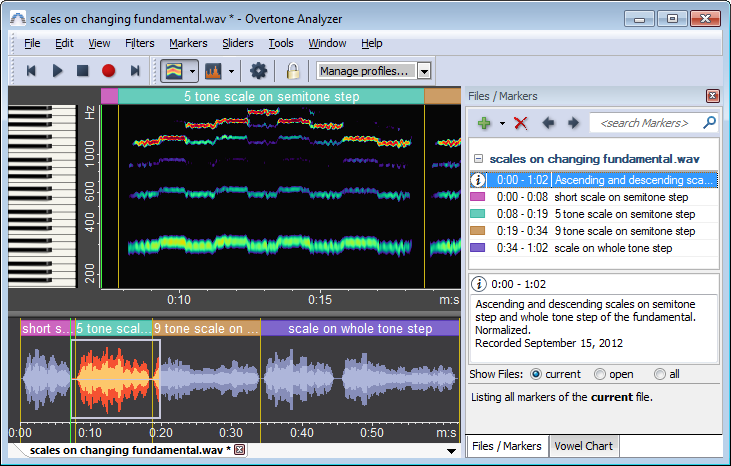Toggle the padlock lock icon
The image size is (731, 466).
293,71
